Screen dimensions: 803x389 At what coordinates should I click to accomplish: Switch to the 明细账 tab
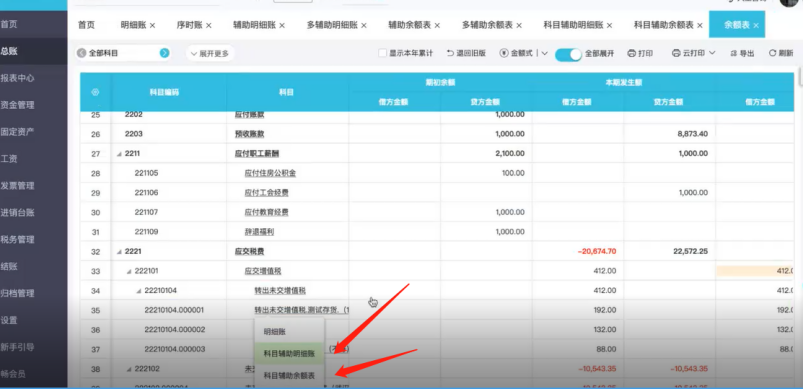click(134, 25)
